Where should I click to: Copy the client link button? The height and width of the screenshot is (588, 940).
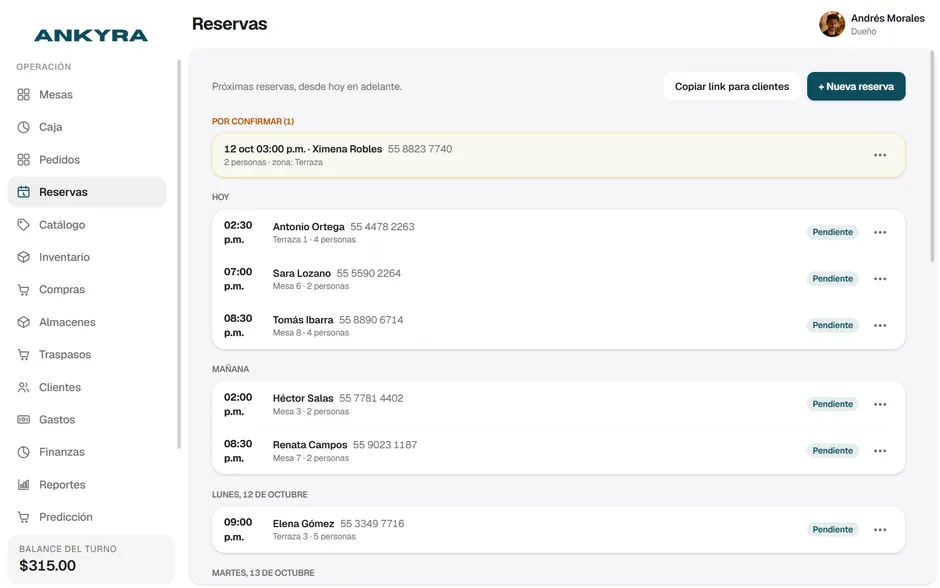coord(732,86)
